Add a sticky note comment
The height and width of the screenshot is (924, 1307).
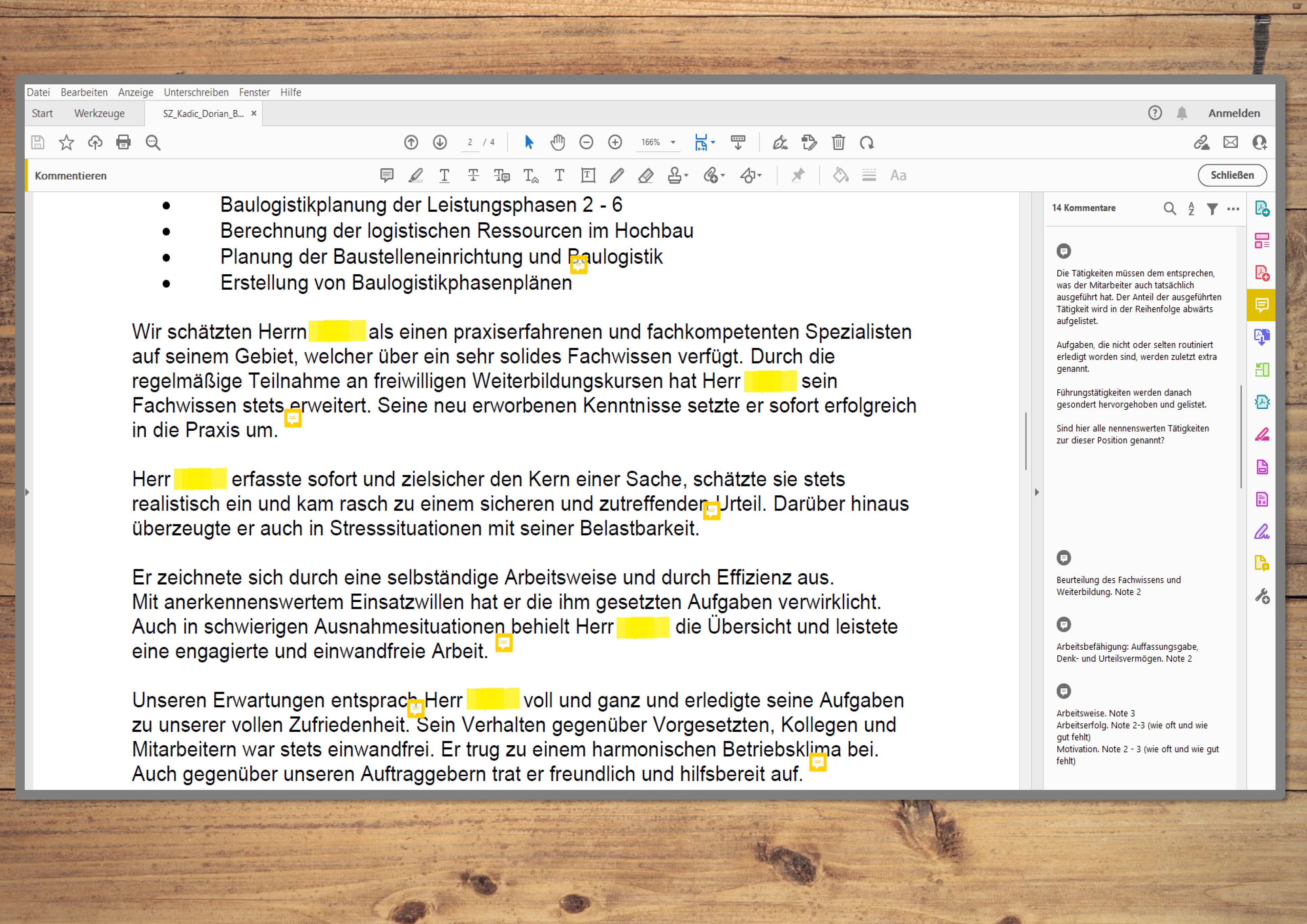click(x=386, y=175)
